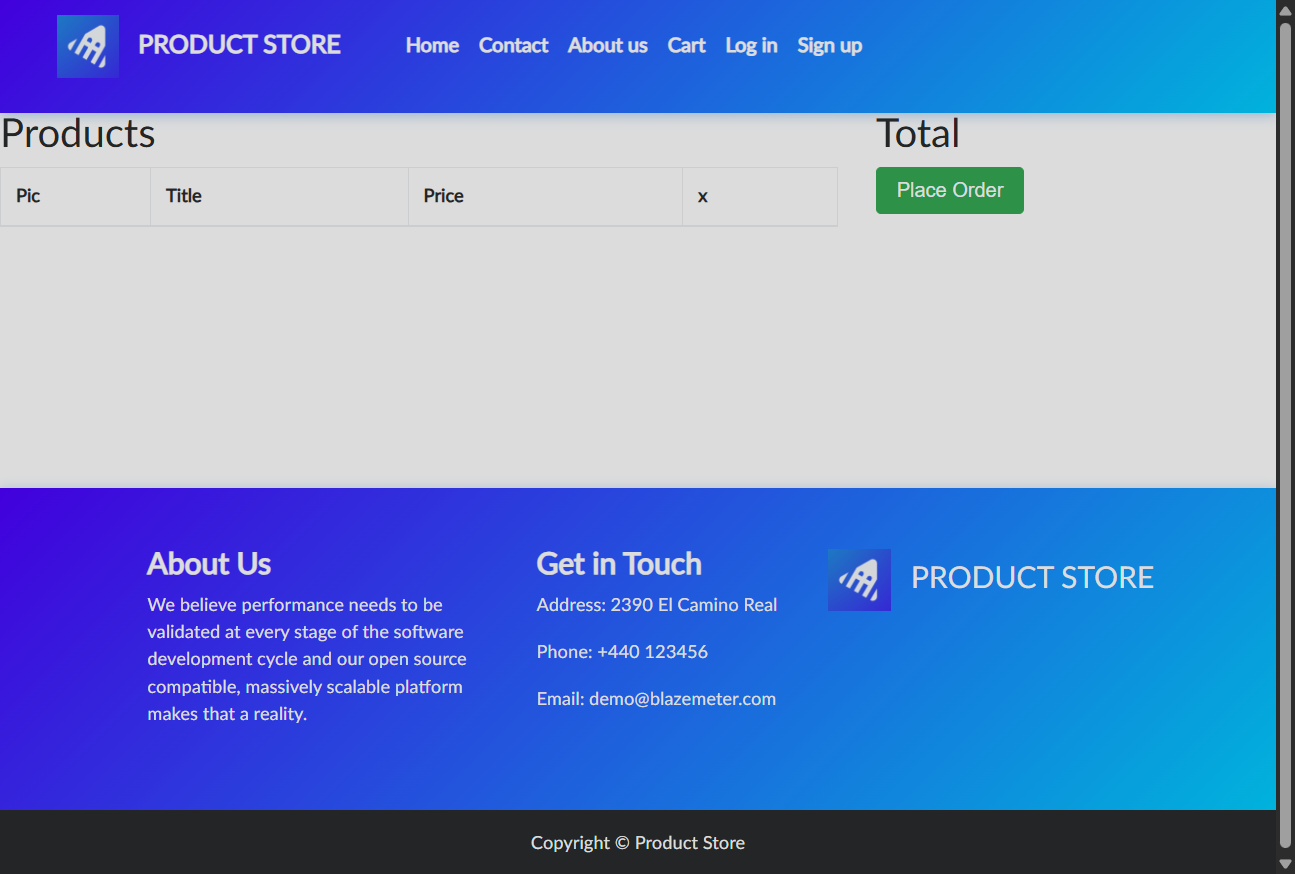Click the demo@blazemeter.com email text
Screen dimensions: 1295x874
tap(682, 699)
